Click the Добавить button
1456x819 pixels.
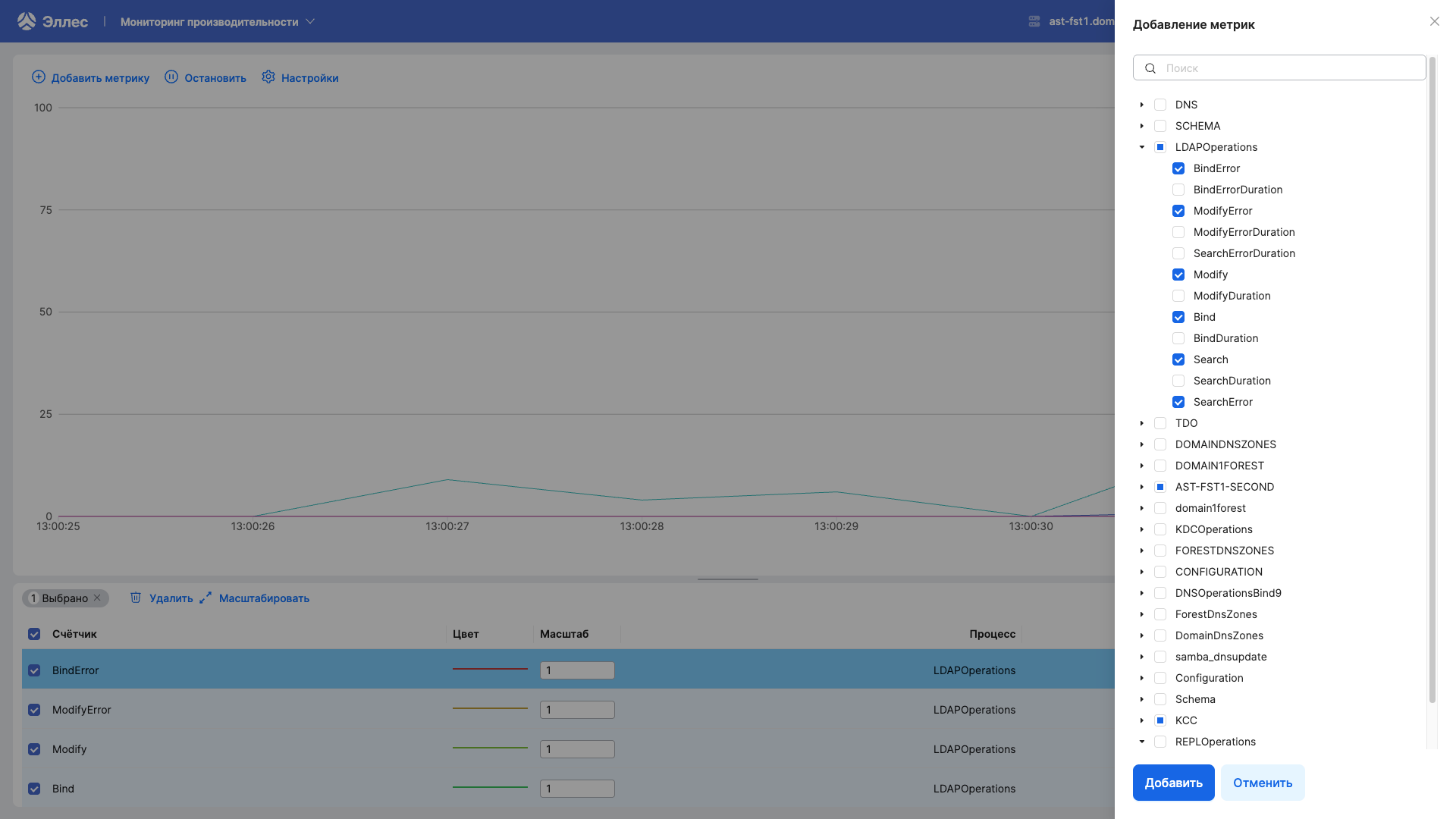click(x=1173, y=782)
